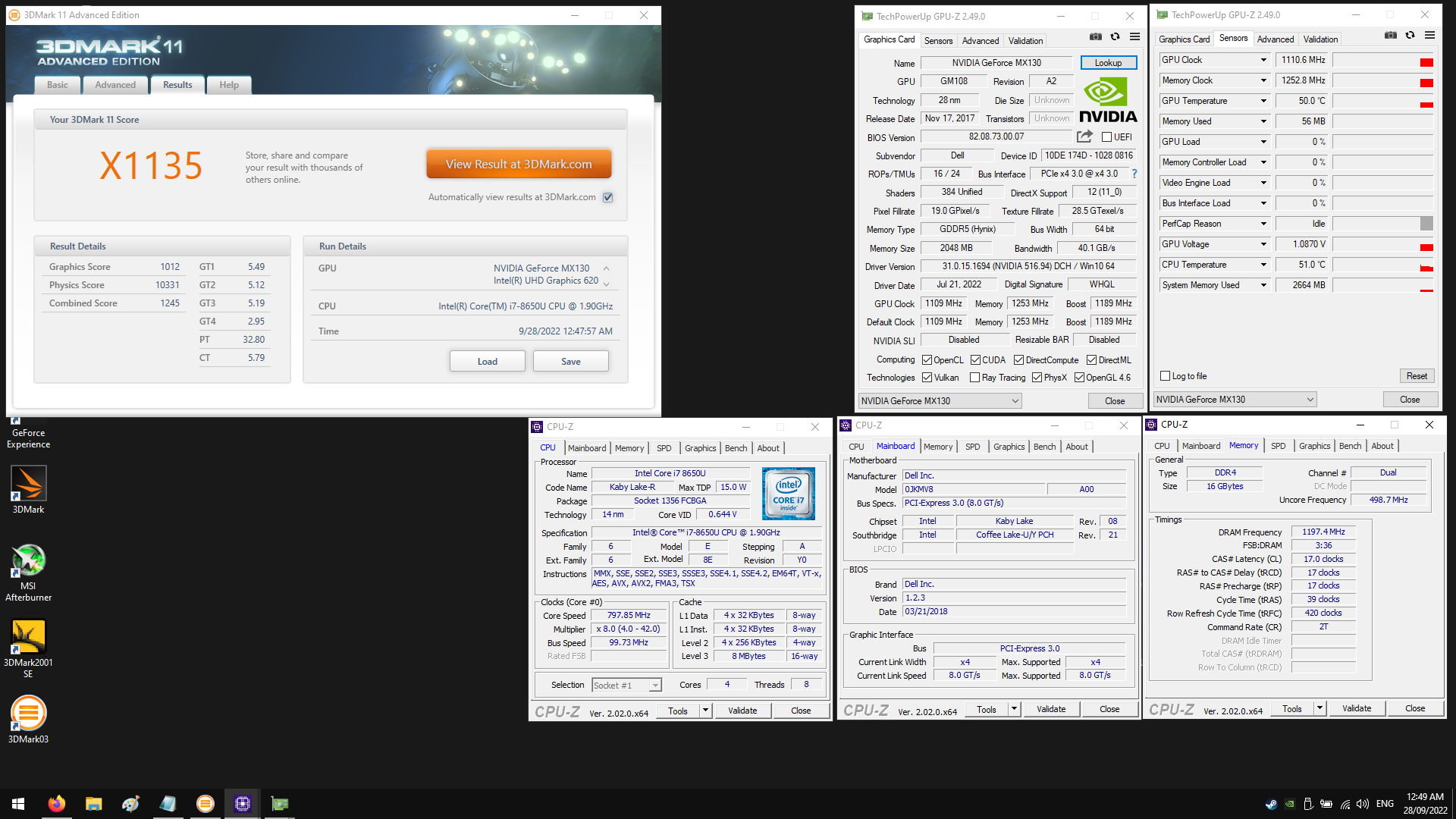This screenshot has height=819, width=1456.
Task: Toggle UEFI checkbox in GPU-Z
Action: (x=1106, y=137)
